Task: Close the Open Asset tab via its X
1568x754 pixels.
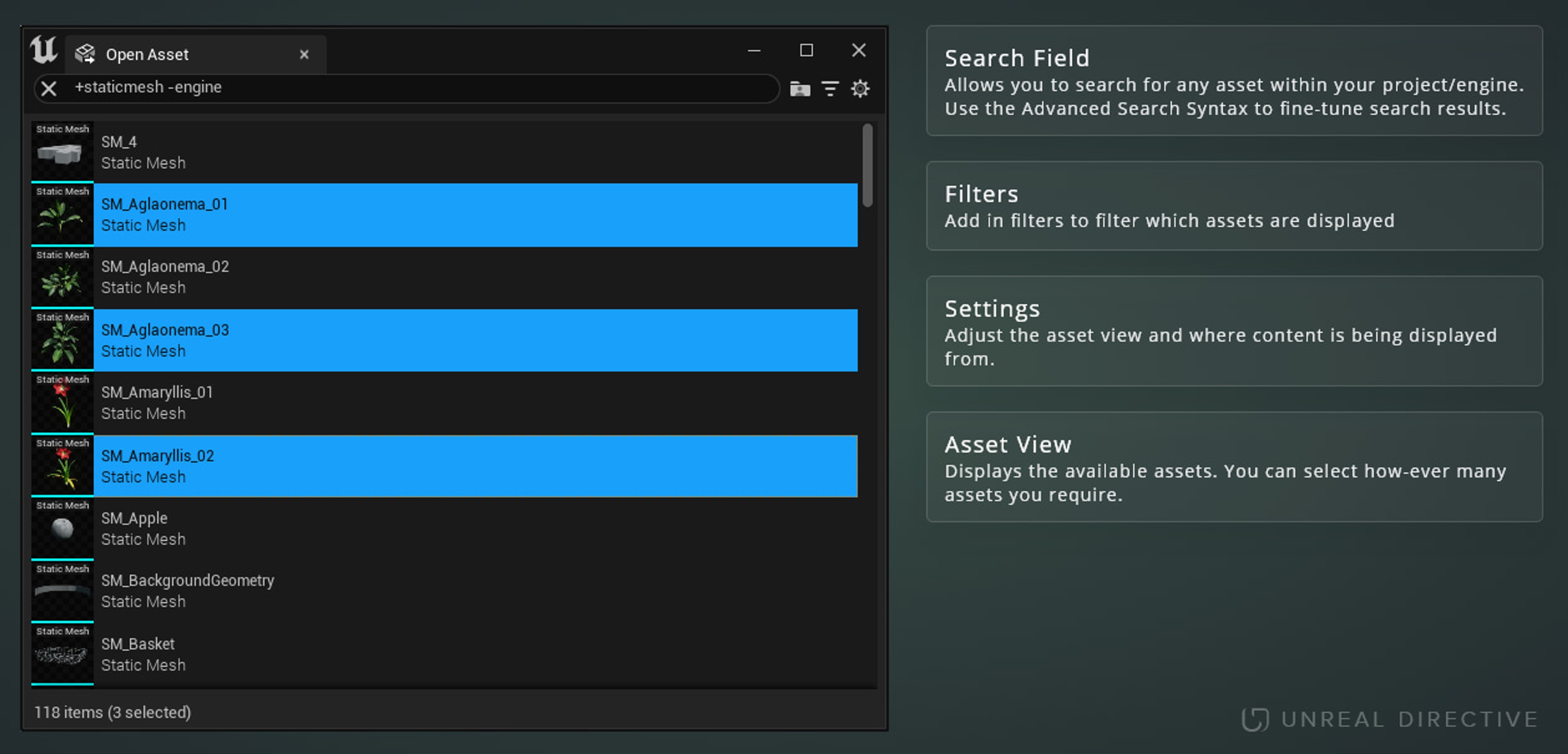Action: click(x=304, y=54)
